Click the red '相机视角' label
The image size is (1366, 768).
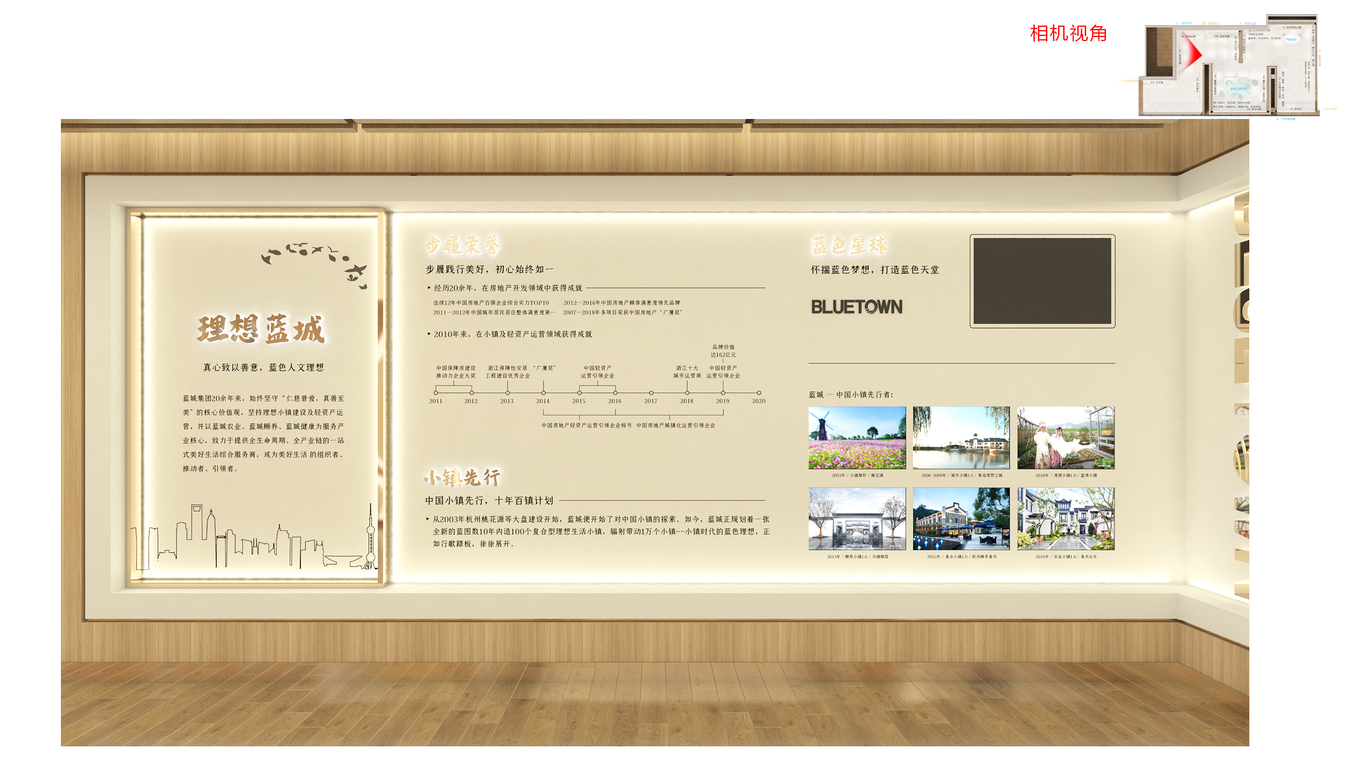point(1068,33)
